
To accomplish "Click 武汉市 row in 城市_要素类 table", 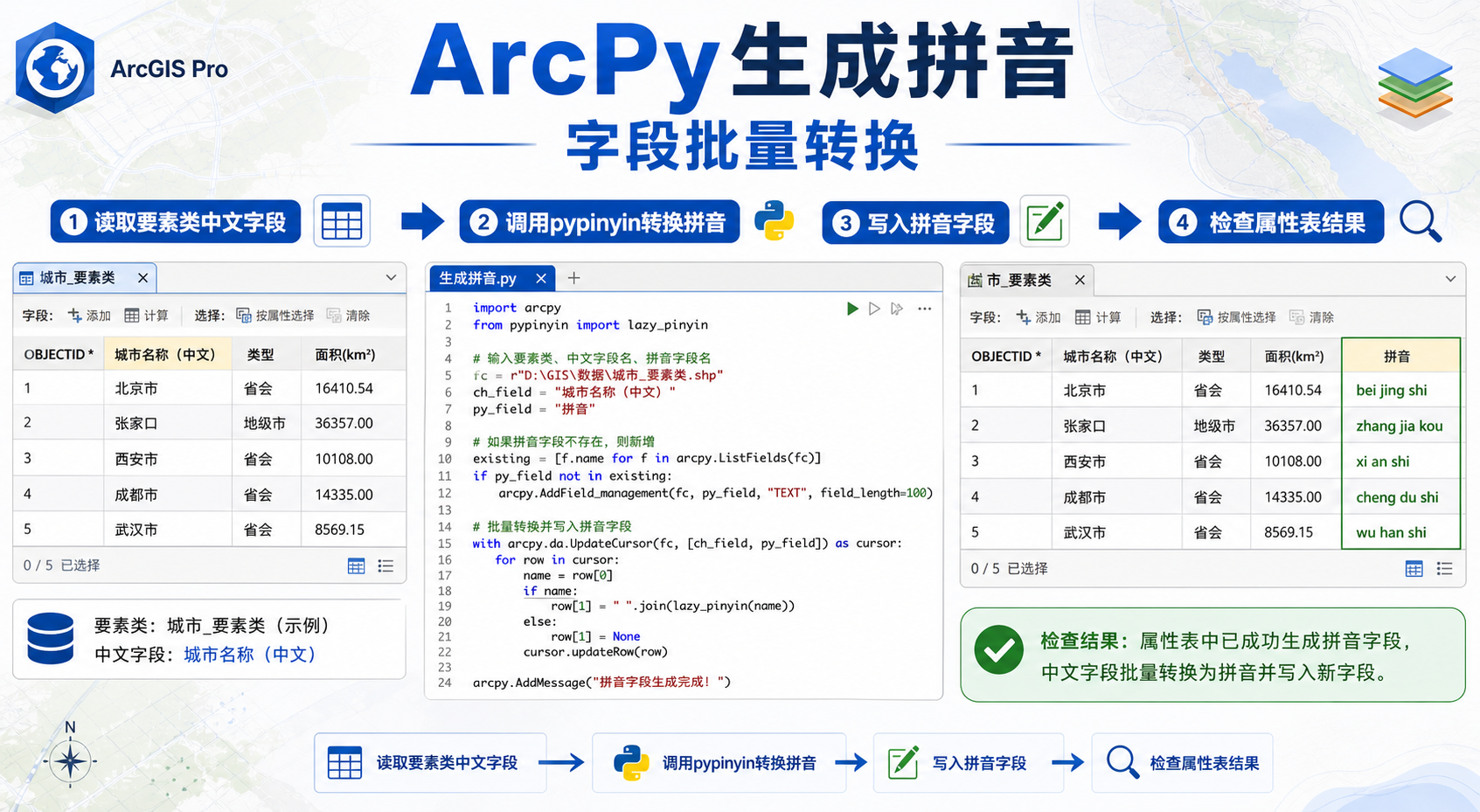I will coord(210,530).
